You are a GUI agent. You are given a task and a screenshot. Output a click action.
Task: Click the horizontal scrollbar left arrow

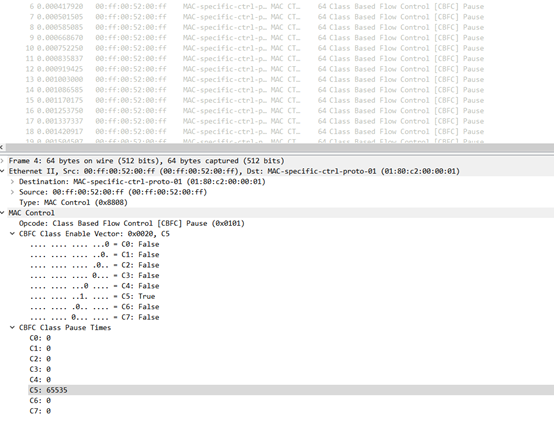pos(2,147)
